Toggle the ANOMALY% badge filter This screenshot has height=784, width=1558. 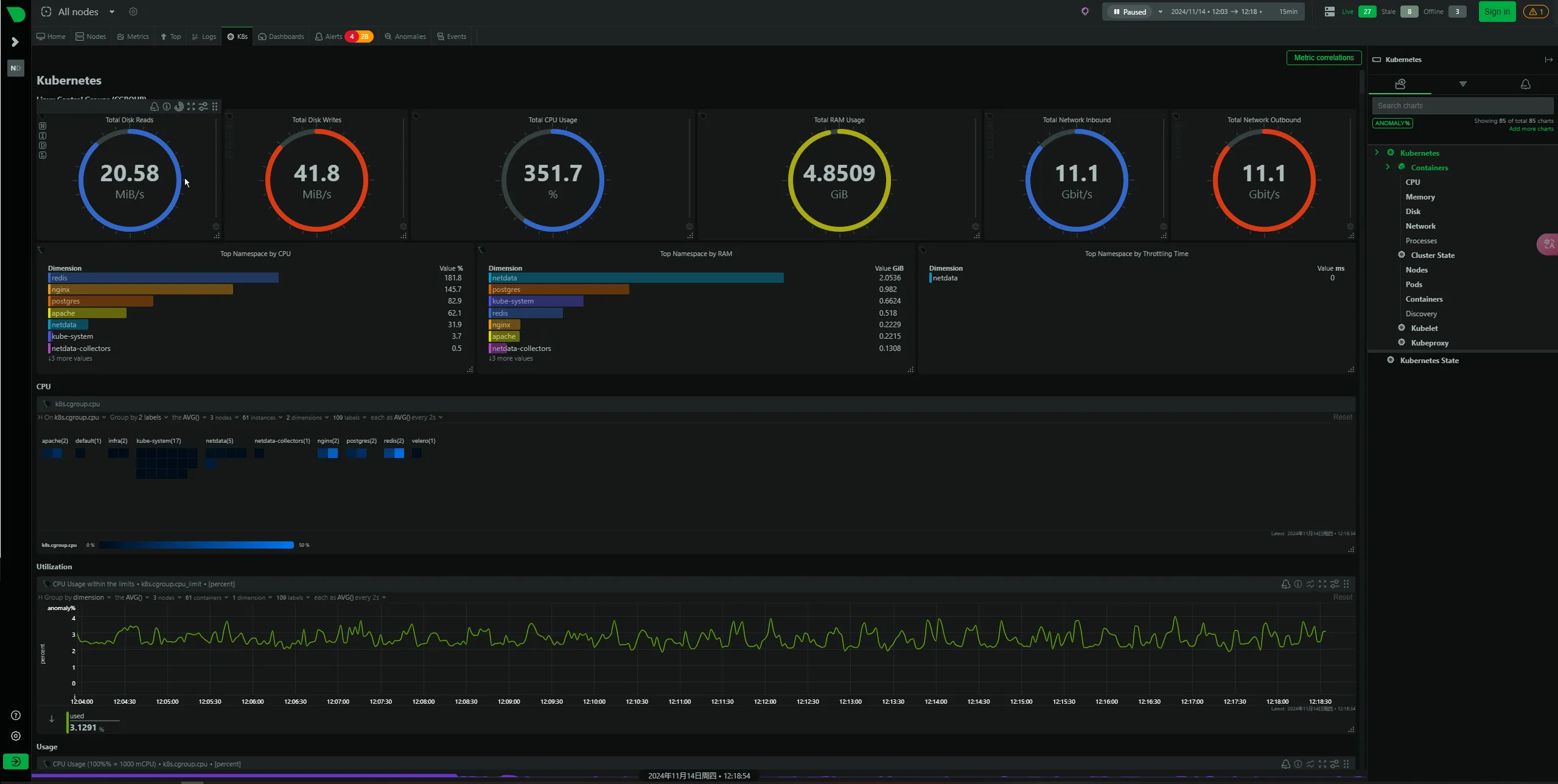click(1392, 123)
